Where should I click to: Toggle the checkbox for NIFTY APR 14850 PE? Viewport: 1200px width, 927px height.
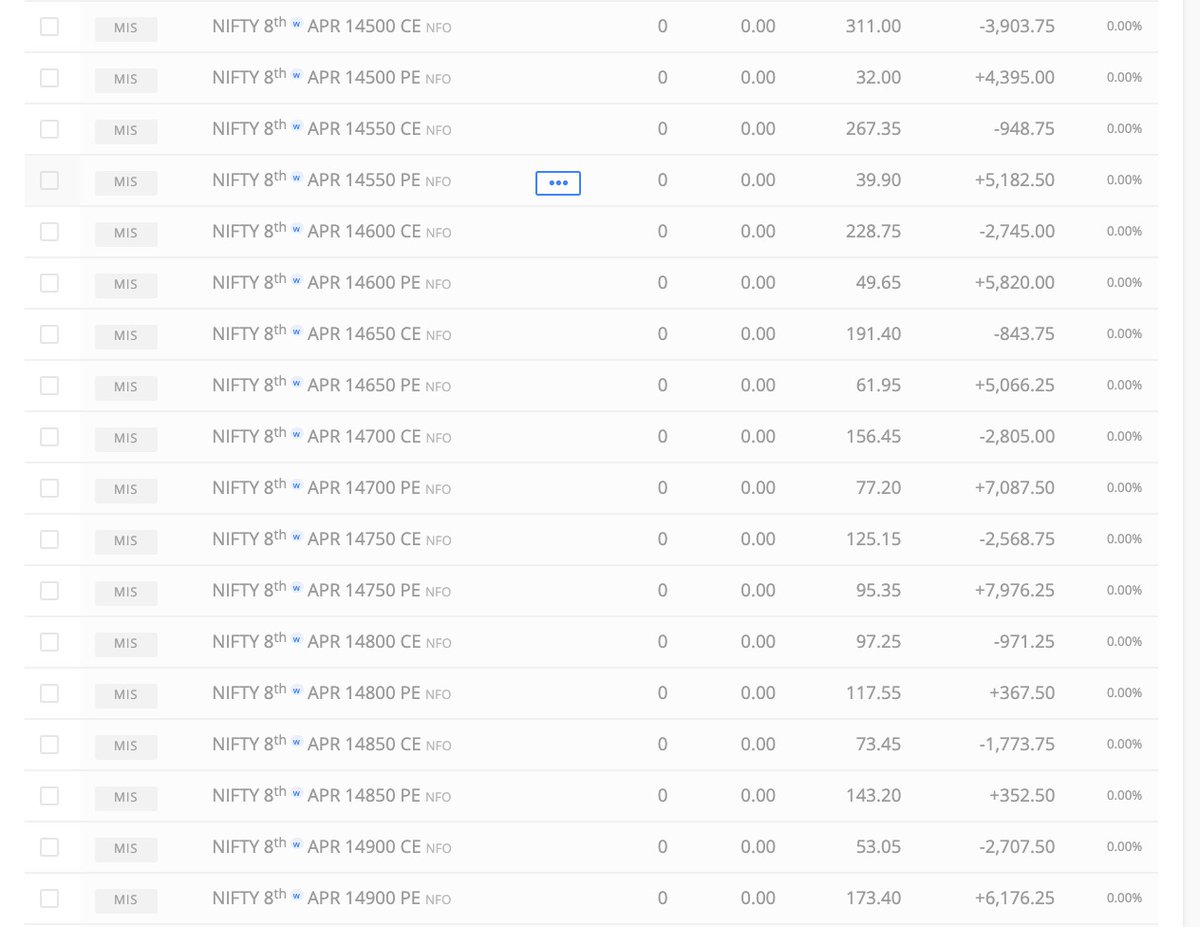(49, 796)
